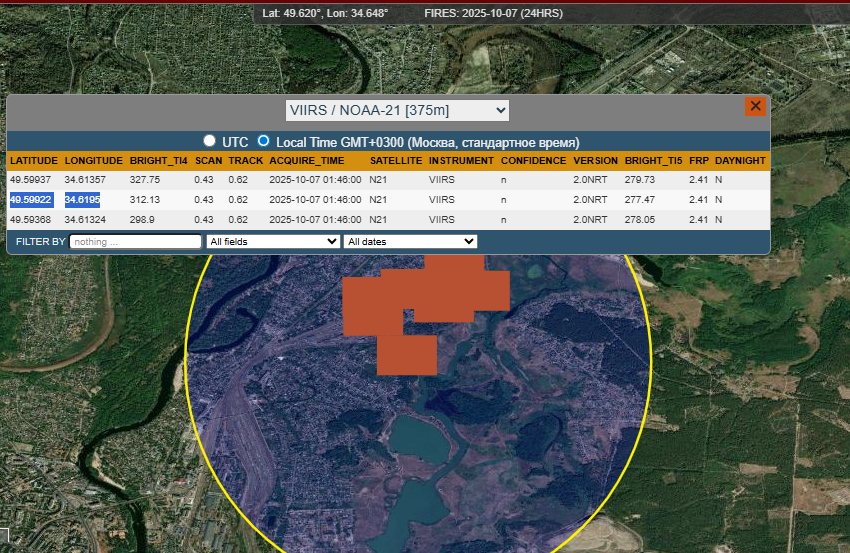Close the fire data table panel
This screenshot has height=553, width=850.
click(755, 106)
